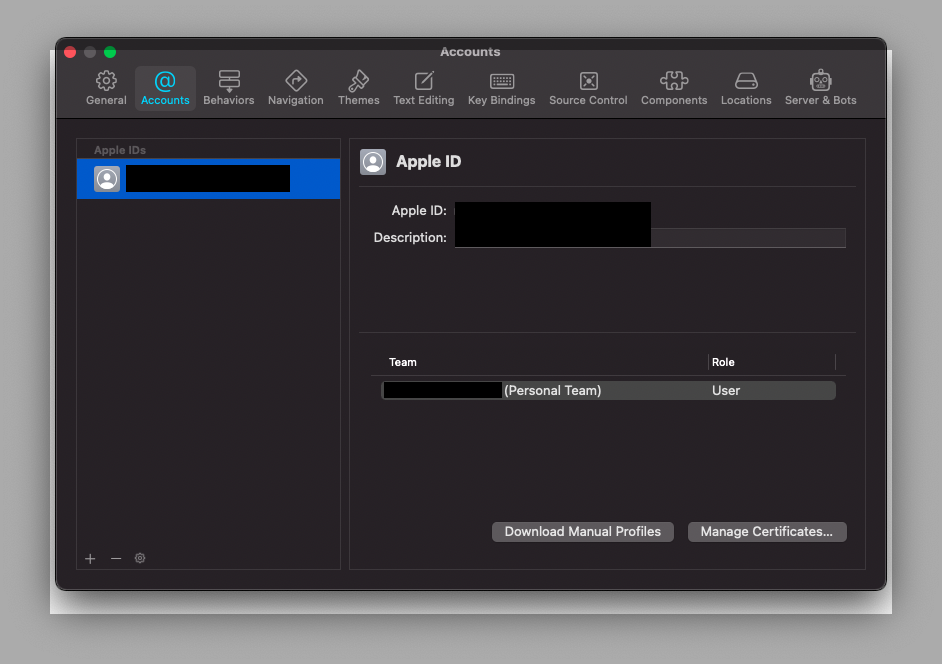Show the Locations preferences pane
The image size is (942, 664).
(x=746, y=88)
